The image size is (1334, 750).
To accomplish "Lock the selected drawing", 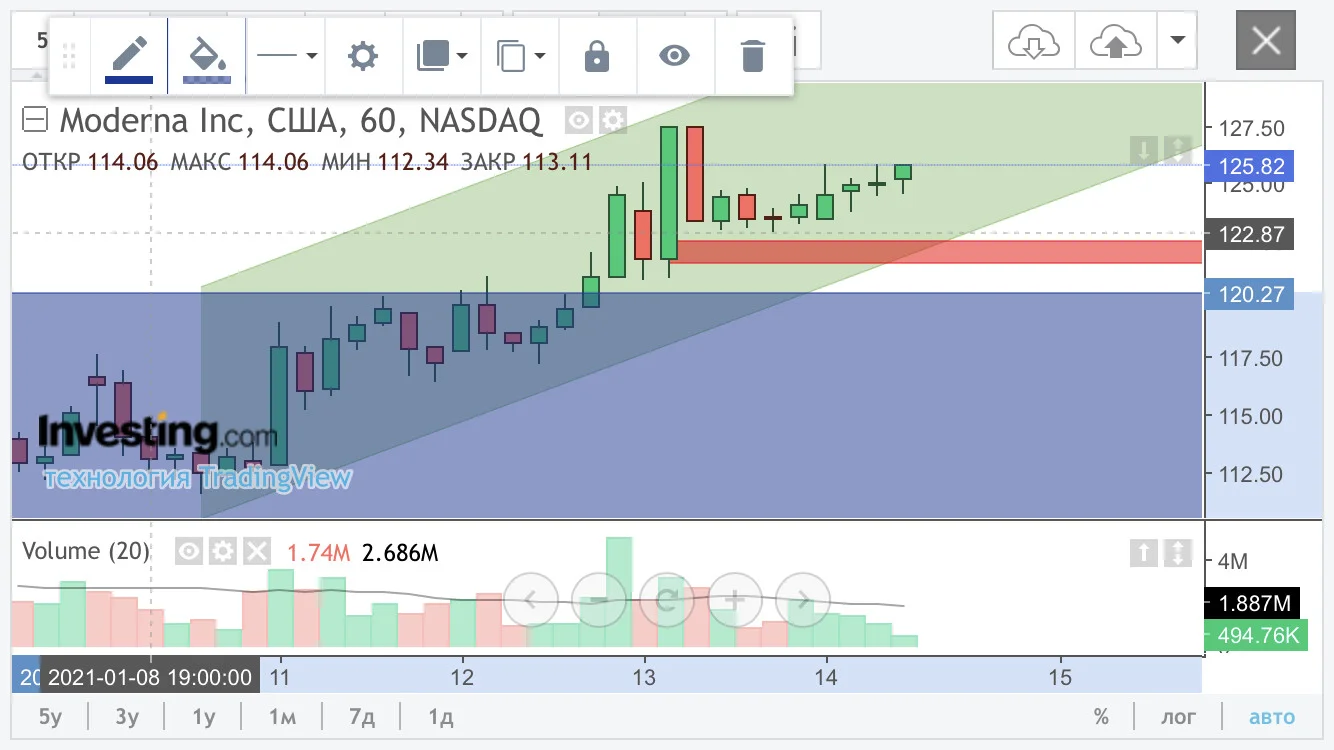I will point(597,56).
